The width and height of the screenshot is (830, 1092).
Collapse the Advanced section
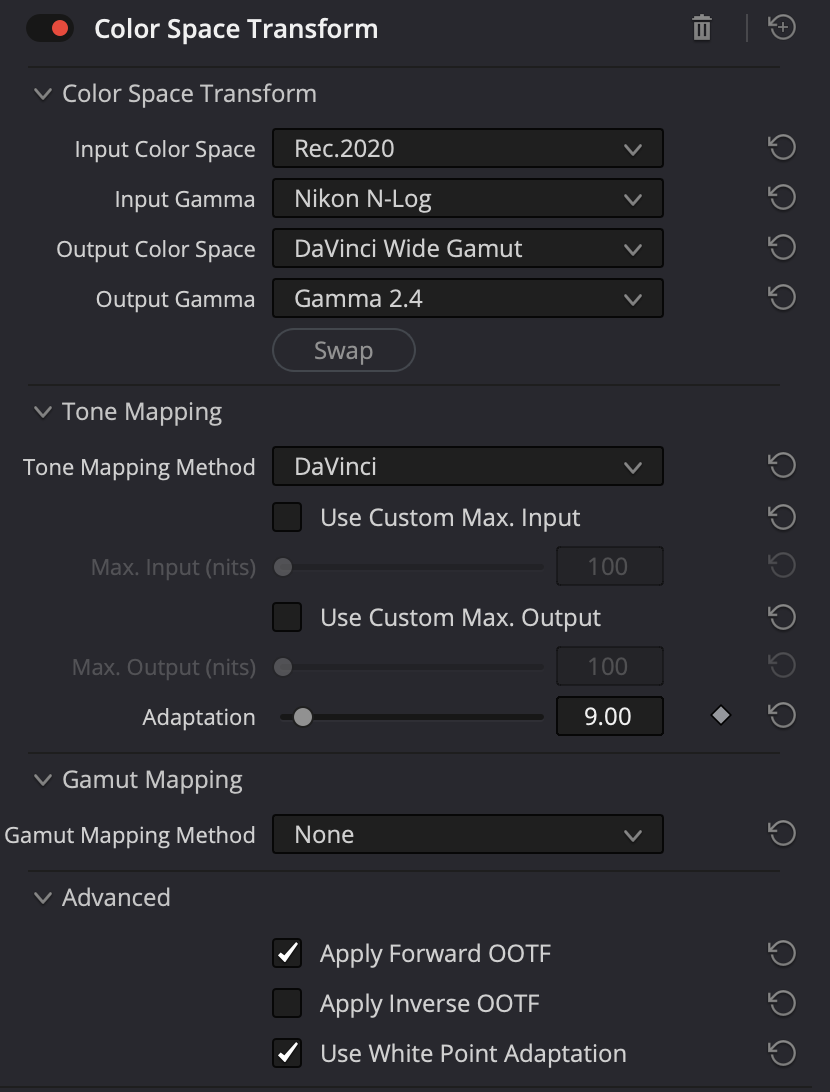[x=43, y=898]
